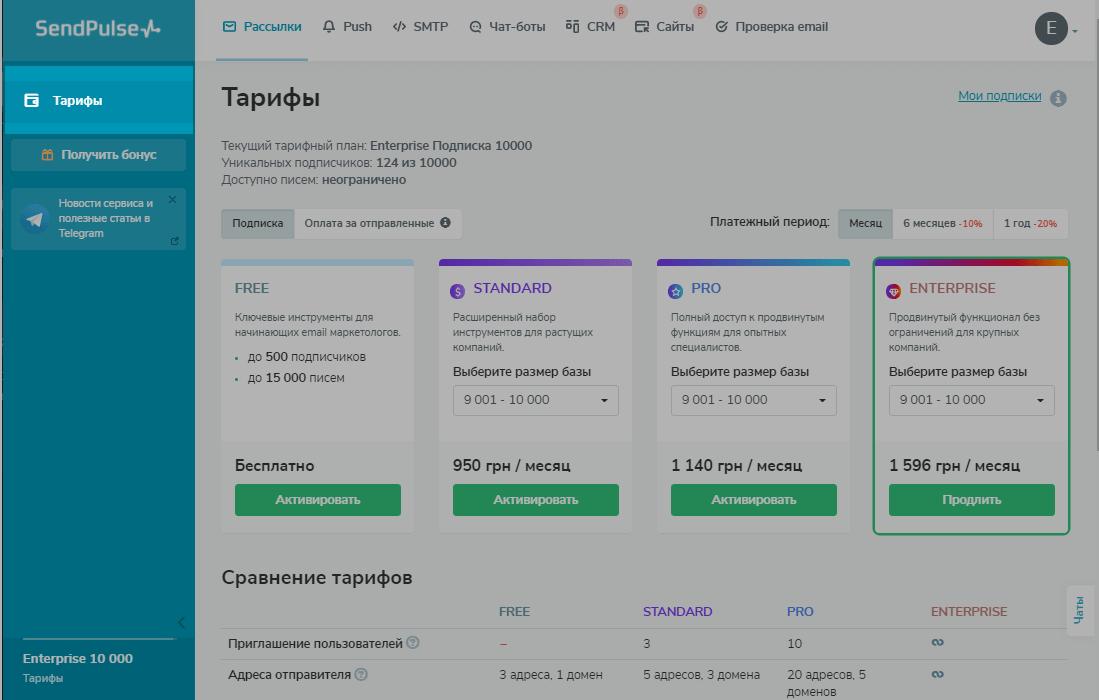Viewport: 1099px width, 700px height.
Task: Open the Чат-боты tab
Action: (507, 27)
